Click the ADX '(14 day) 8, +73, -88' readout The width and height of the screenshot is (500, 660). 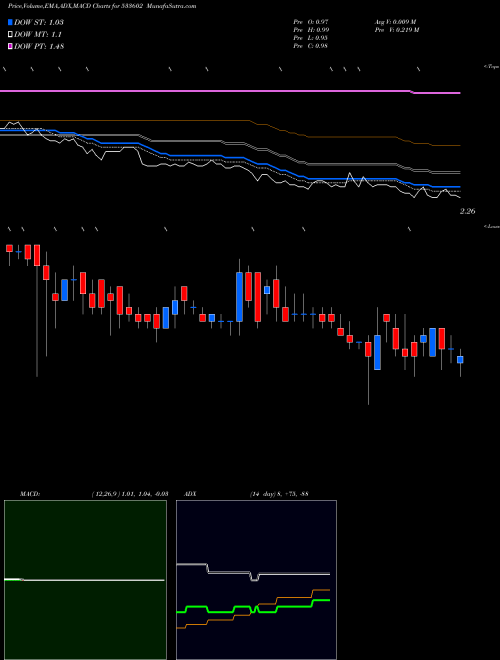click(279, 494)
